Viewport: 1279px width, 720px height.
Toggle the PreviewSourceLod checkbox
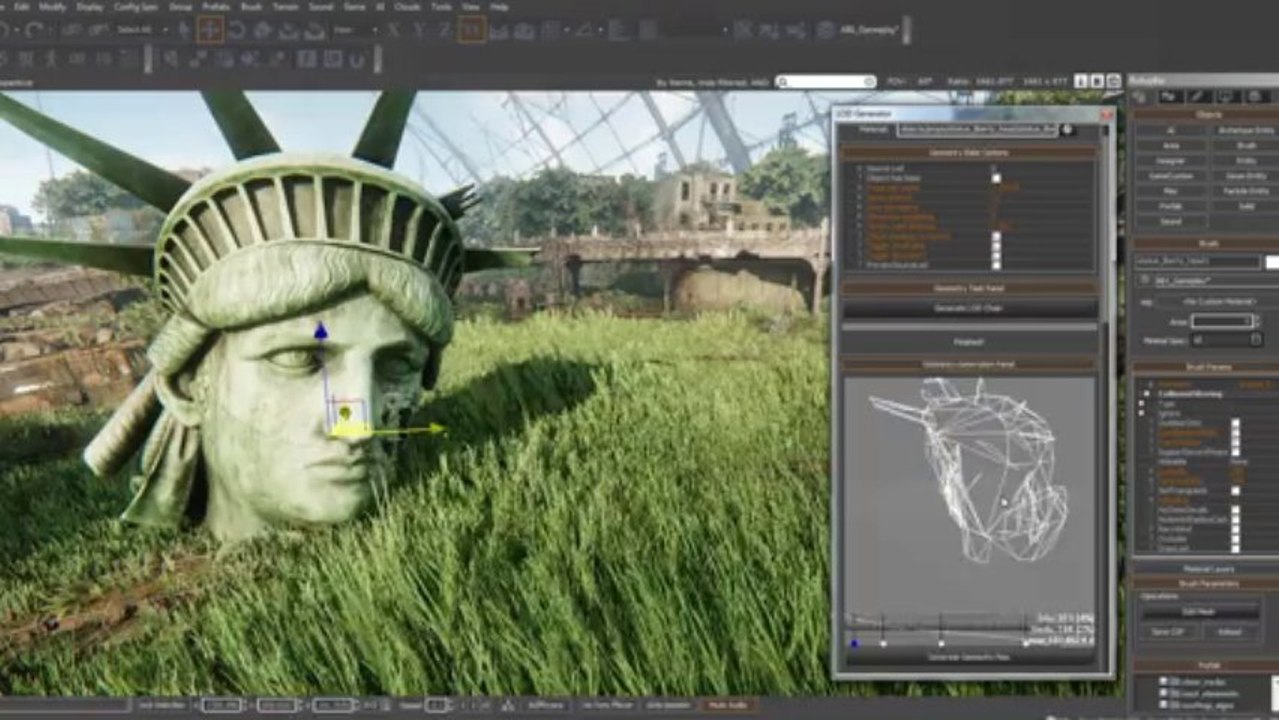coord(995,264)
